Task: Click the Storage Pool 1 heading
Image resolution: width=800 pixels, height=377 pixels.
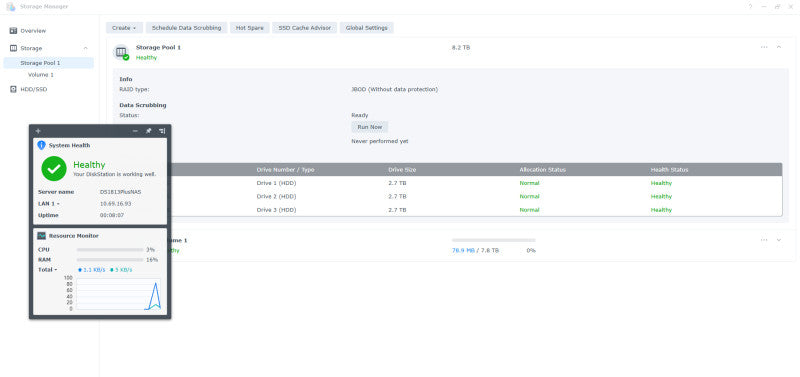Action: point(158,47)
